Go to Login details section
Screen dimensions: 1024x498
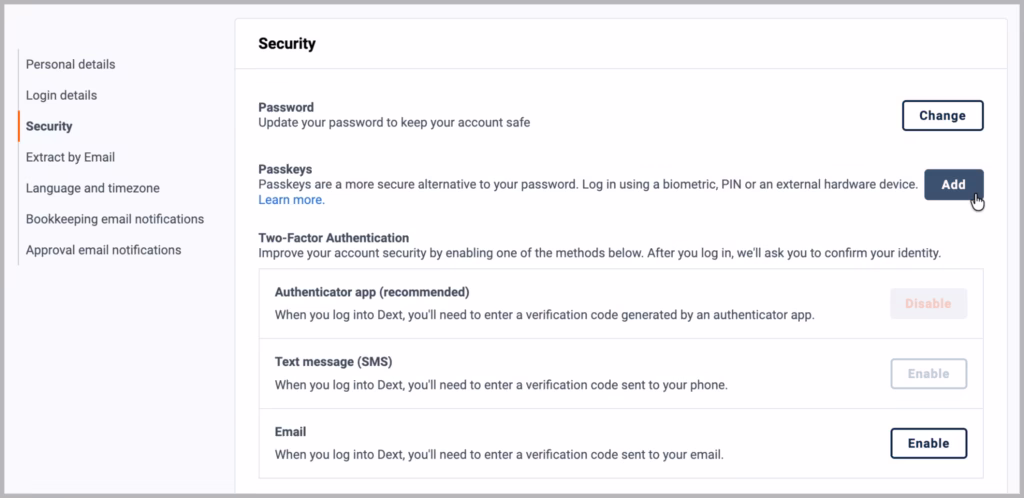[61, 95]
